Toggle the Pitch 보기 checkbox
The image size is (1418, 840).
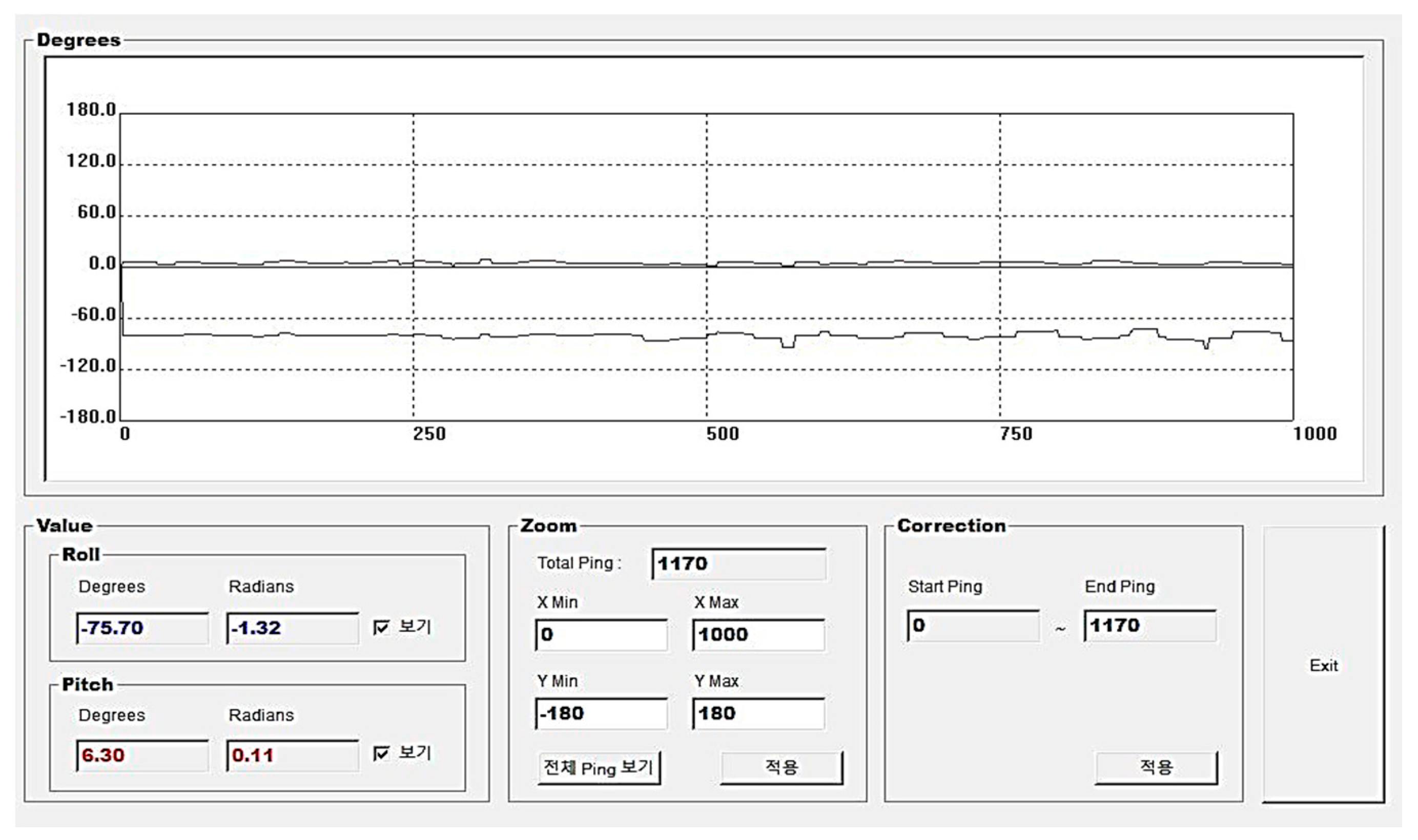tap(381, 753)
